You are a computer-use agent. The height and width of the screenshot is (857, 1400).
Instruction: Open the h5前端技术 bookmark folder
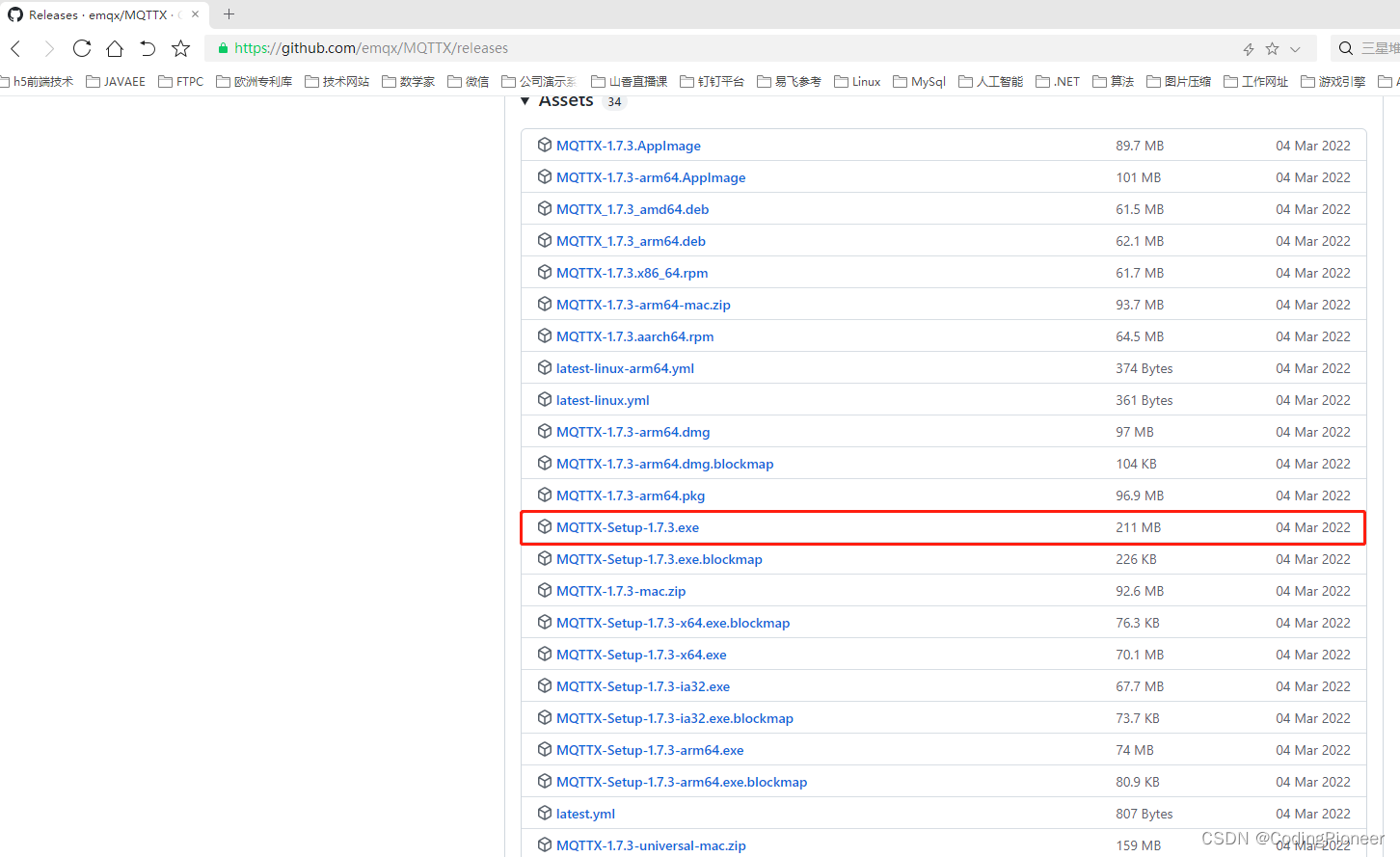point(36,82)
